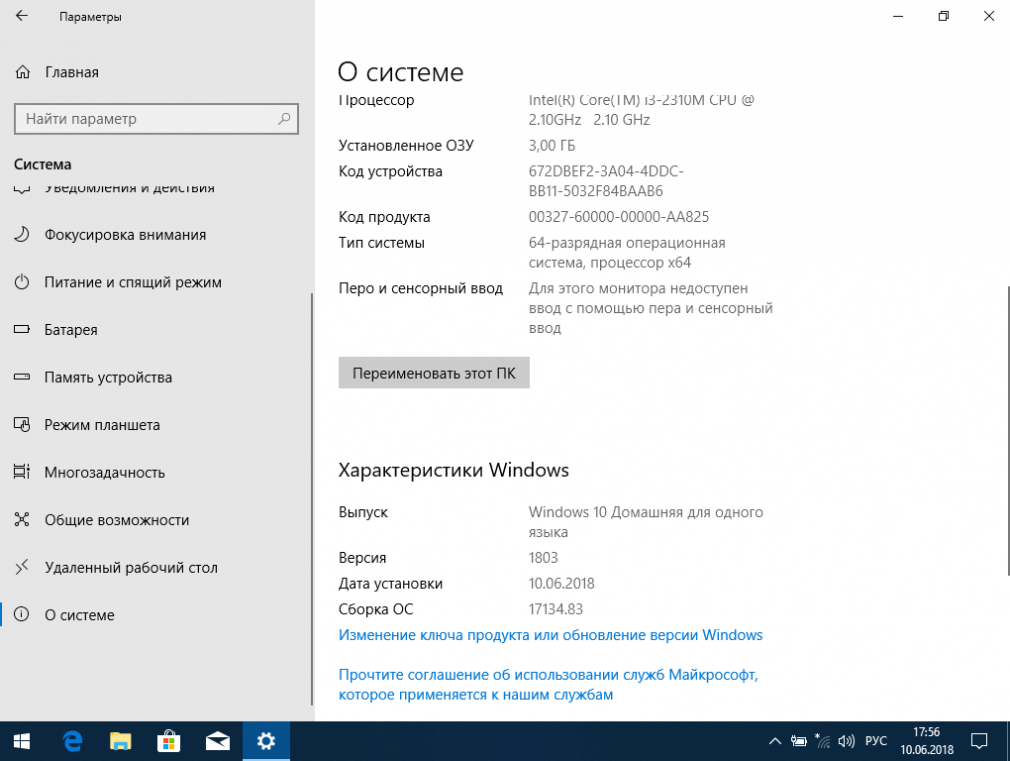Click the remote desktop icon

click(22, 567)
